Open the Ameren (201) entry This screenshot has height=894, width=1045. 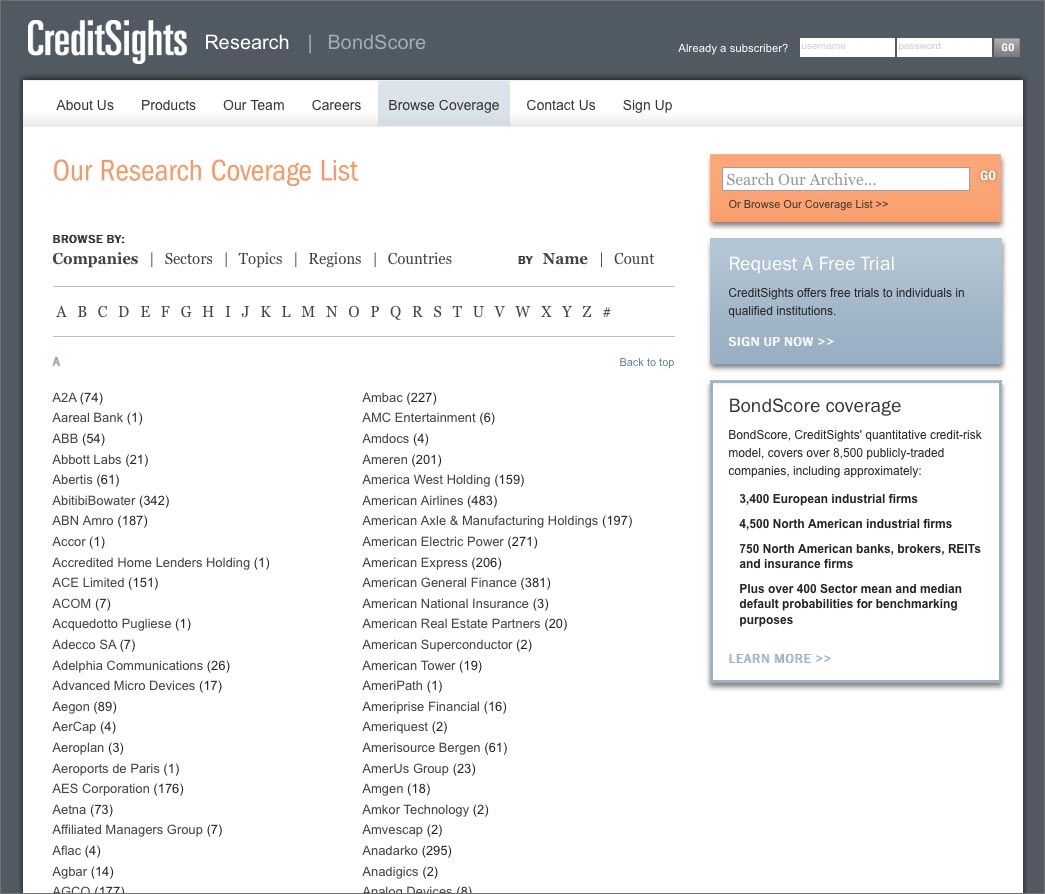(x=402, y=459)
